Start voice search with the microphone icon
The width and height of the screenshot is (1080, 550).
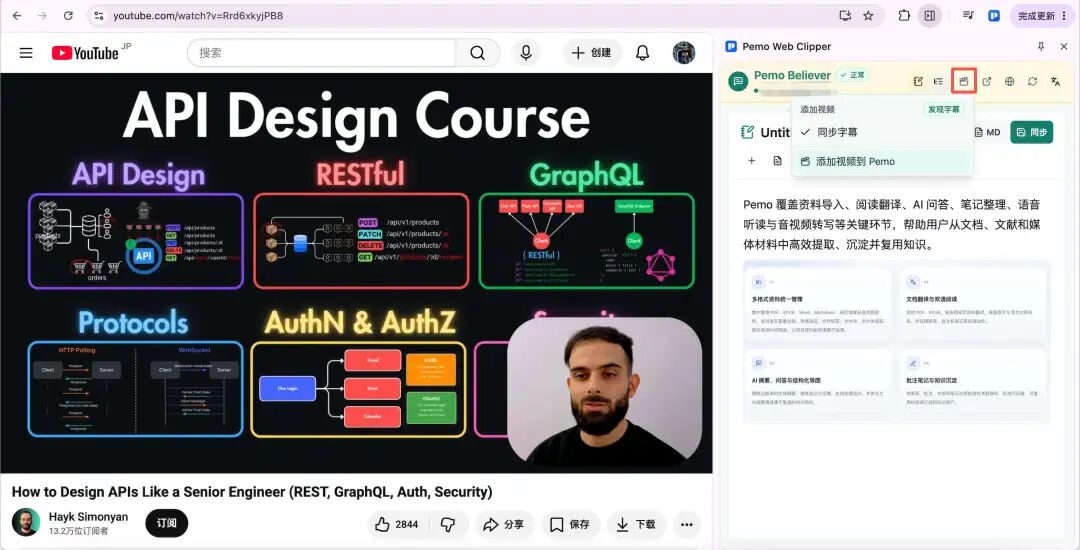tap(526, 53)
